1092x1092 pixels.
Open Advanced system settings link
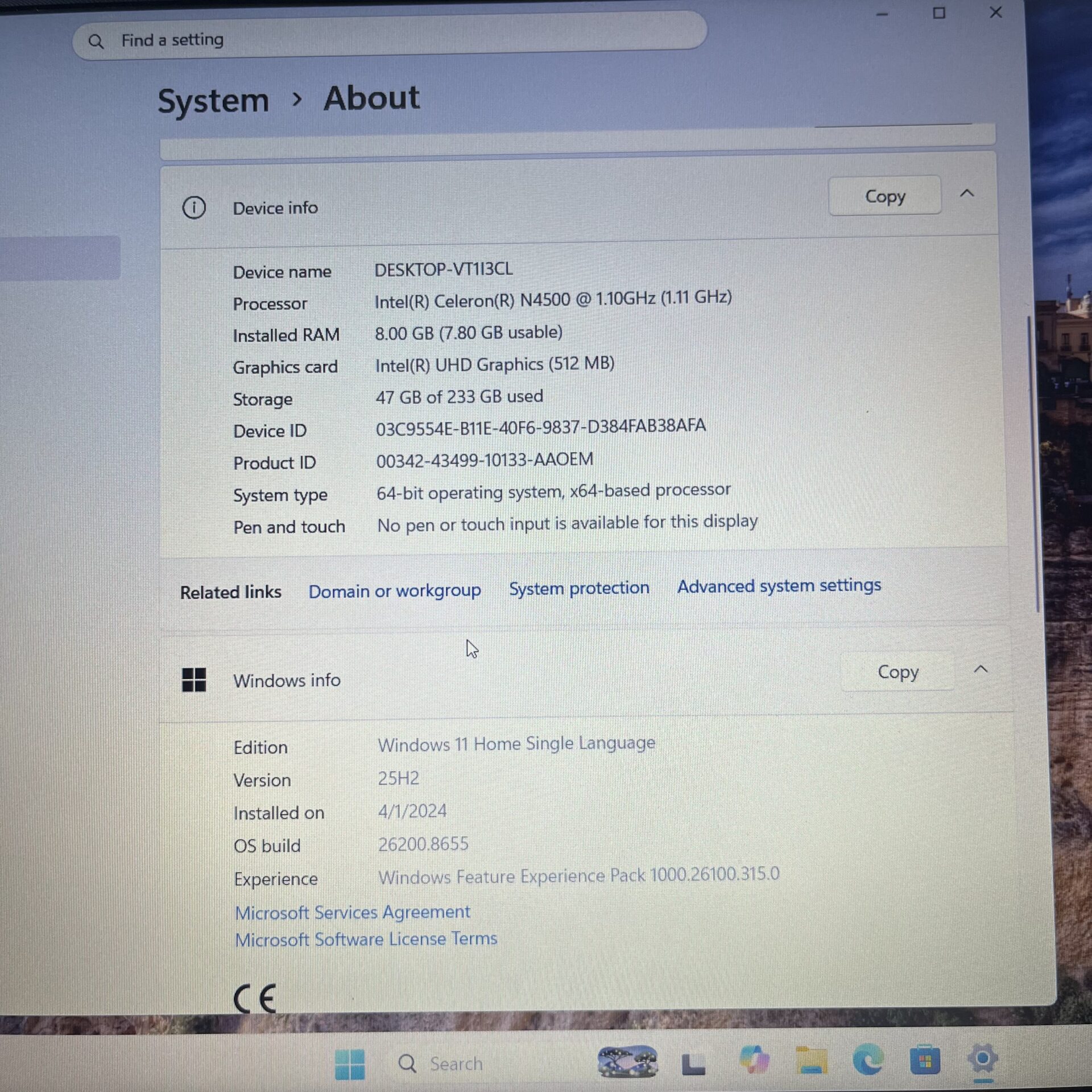click(779, 585)
